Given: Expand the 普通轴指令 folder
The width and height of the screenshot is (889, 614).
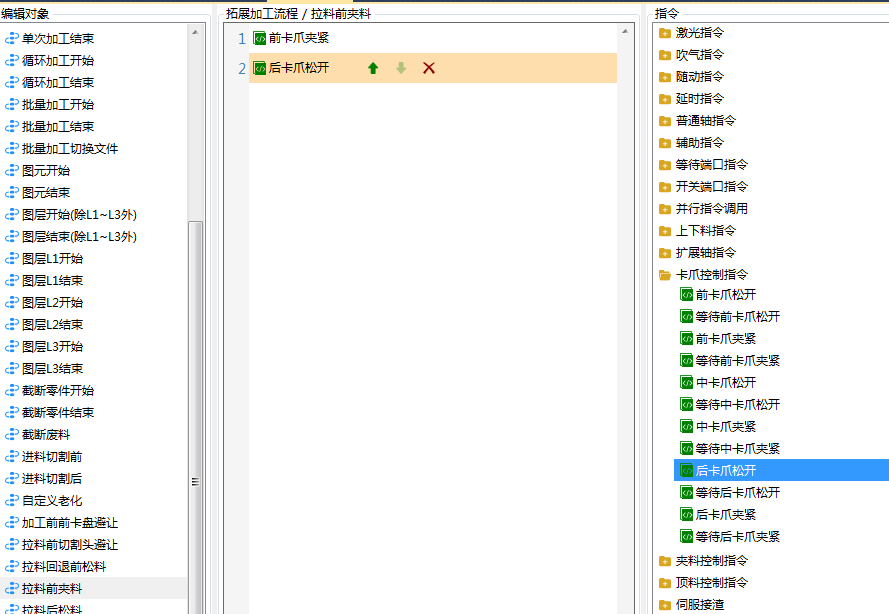Looking at the screenshot, I should click(x=665, y=121).
